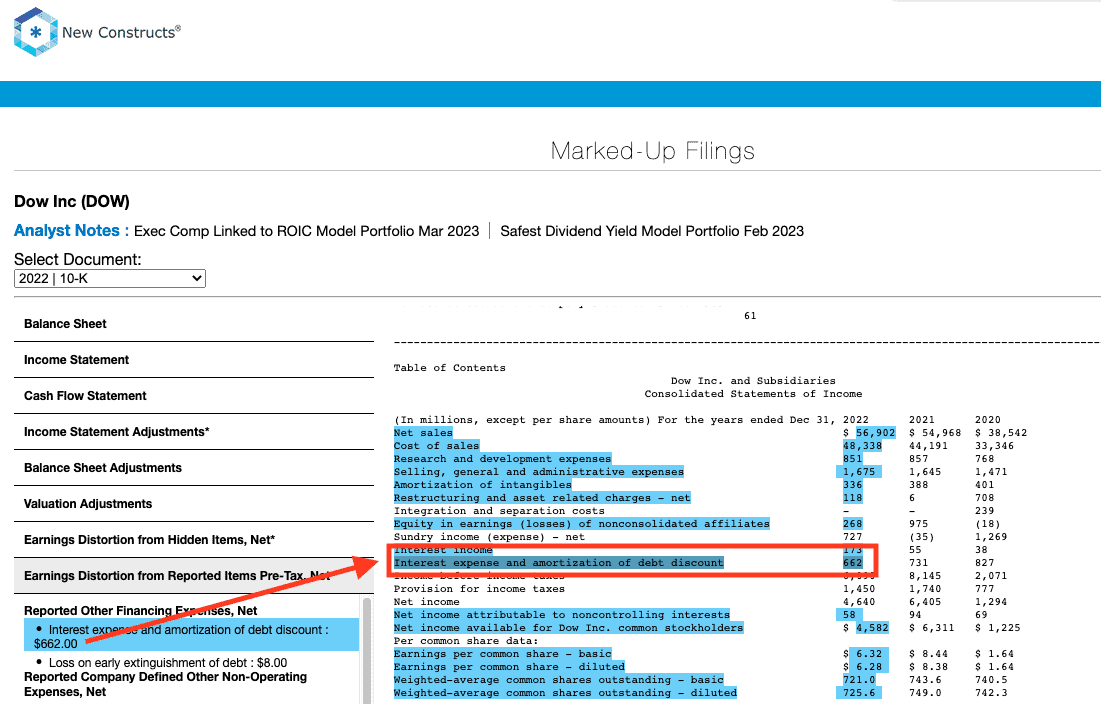Open Safest Dividend Yield Model Portfolio note
The height and width of the screenshot is (704, 1101).
point(652,231)
